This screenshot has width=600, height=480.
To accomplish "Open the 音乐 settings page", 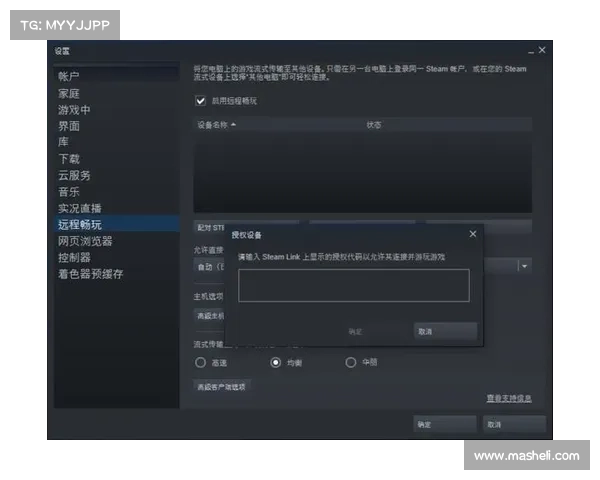I will [x=116, y=191].
